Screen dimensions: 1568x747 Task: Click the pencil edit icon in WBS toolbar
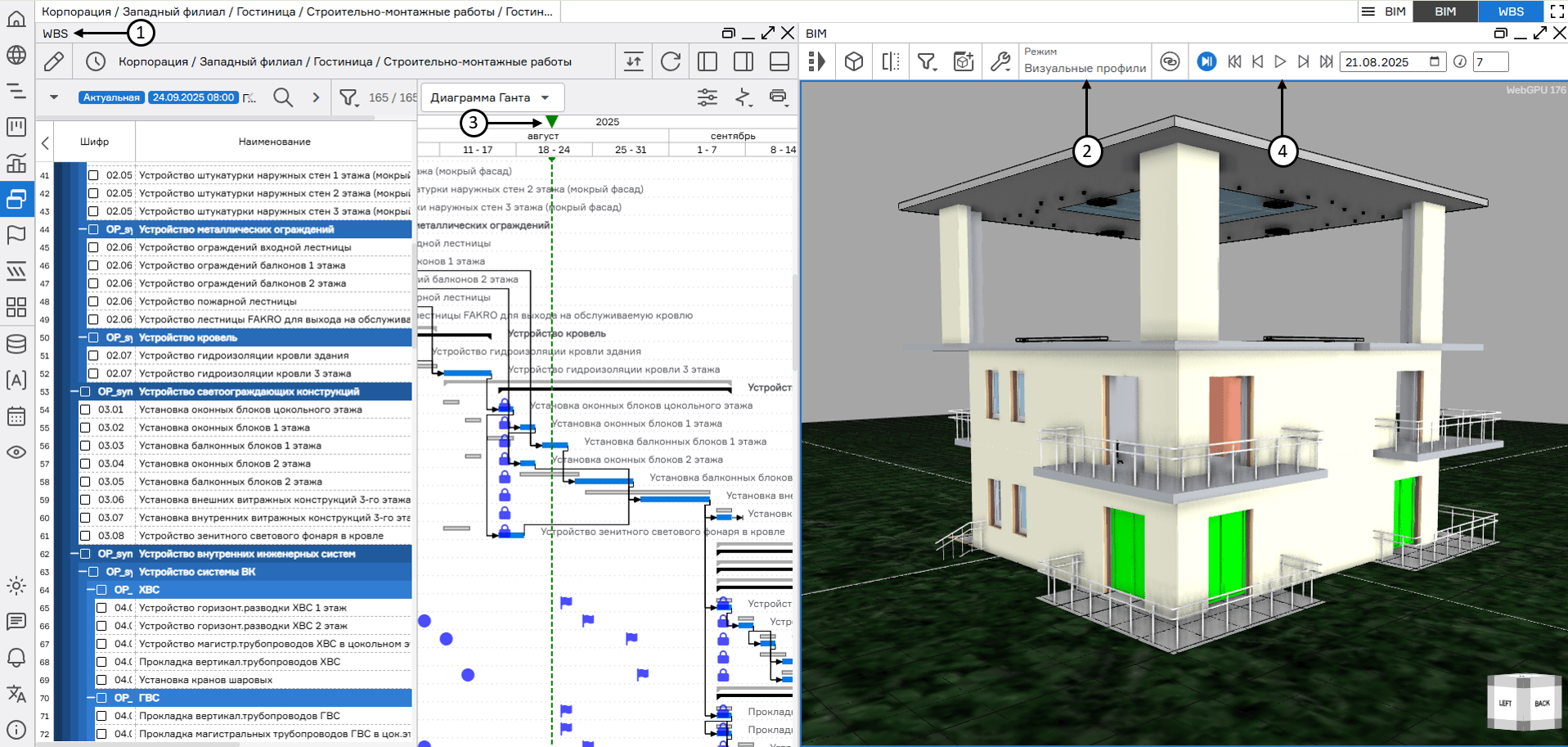[x=54, y=61]
